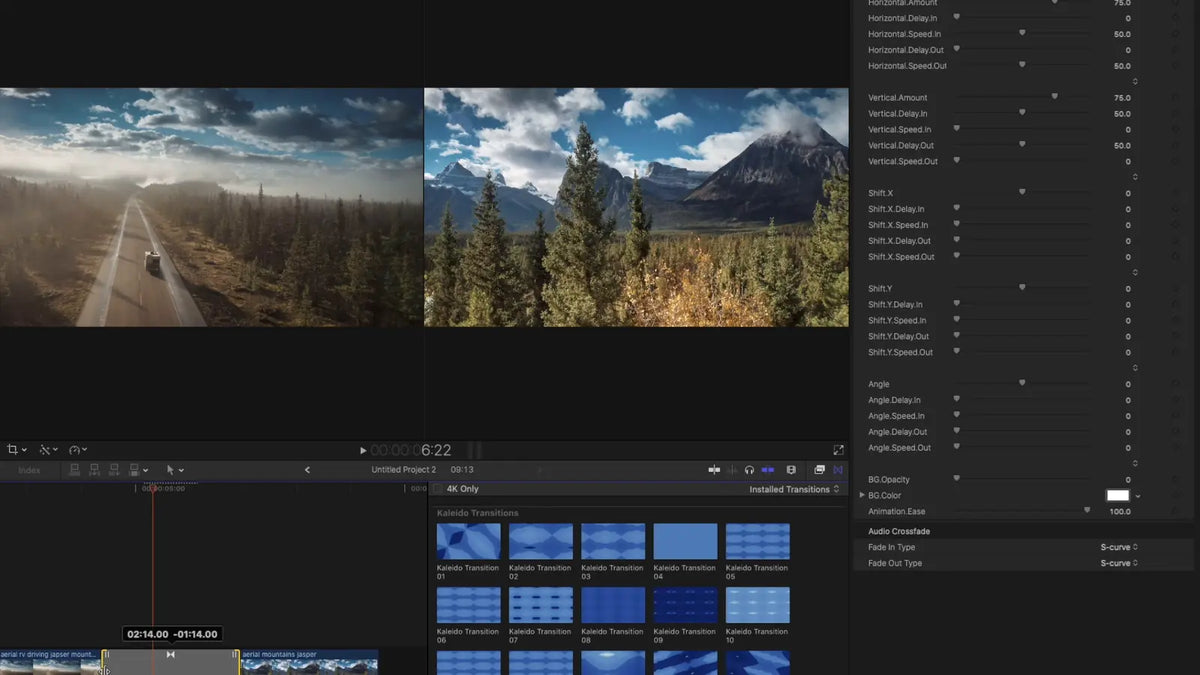Click the Shift.X value field
This screenshot has width=1200, height=675.
pyautogui.click(x=1128, y=193)
